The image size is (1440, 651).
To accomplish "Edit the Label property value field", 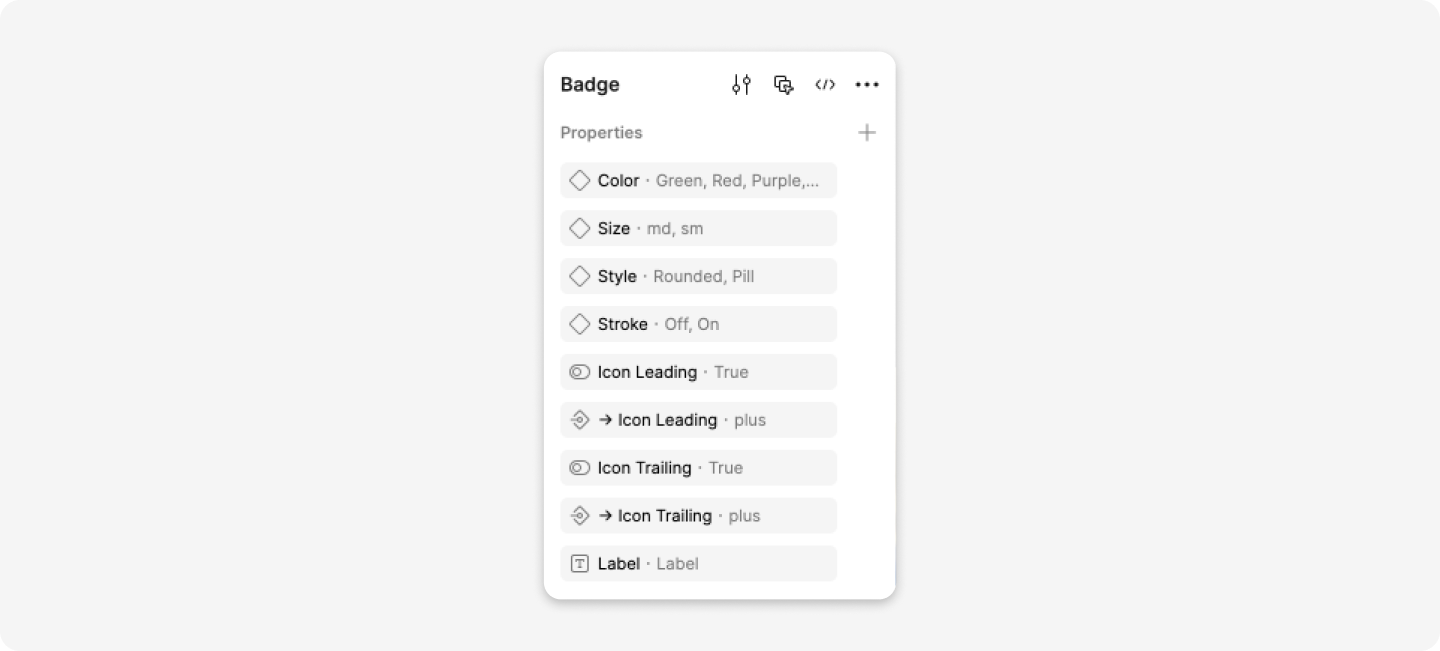I will click(x=676, y=564).
